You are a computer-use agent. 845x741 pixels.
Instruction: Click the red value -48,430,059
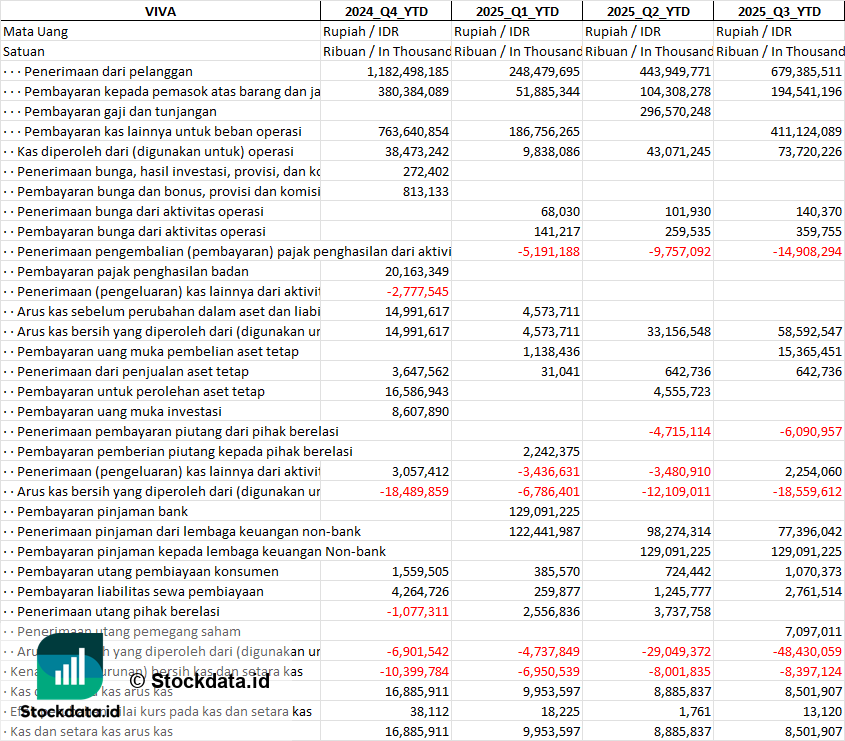coord(807,652)
